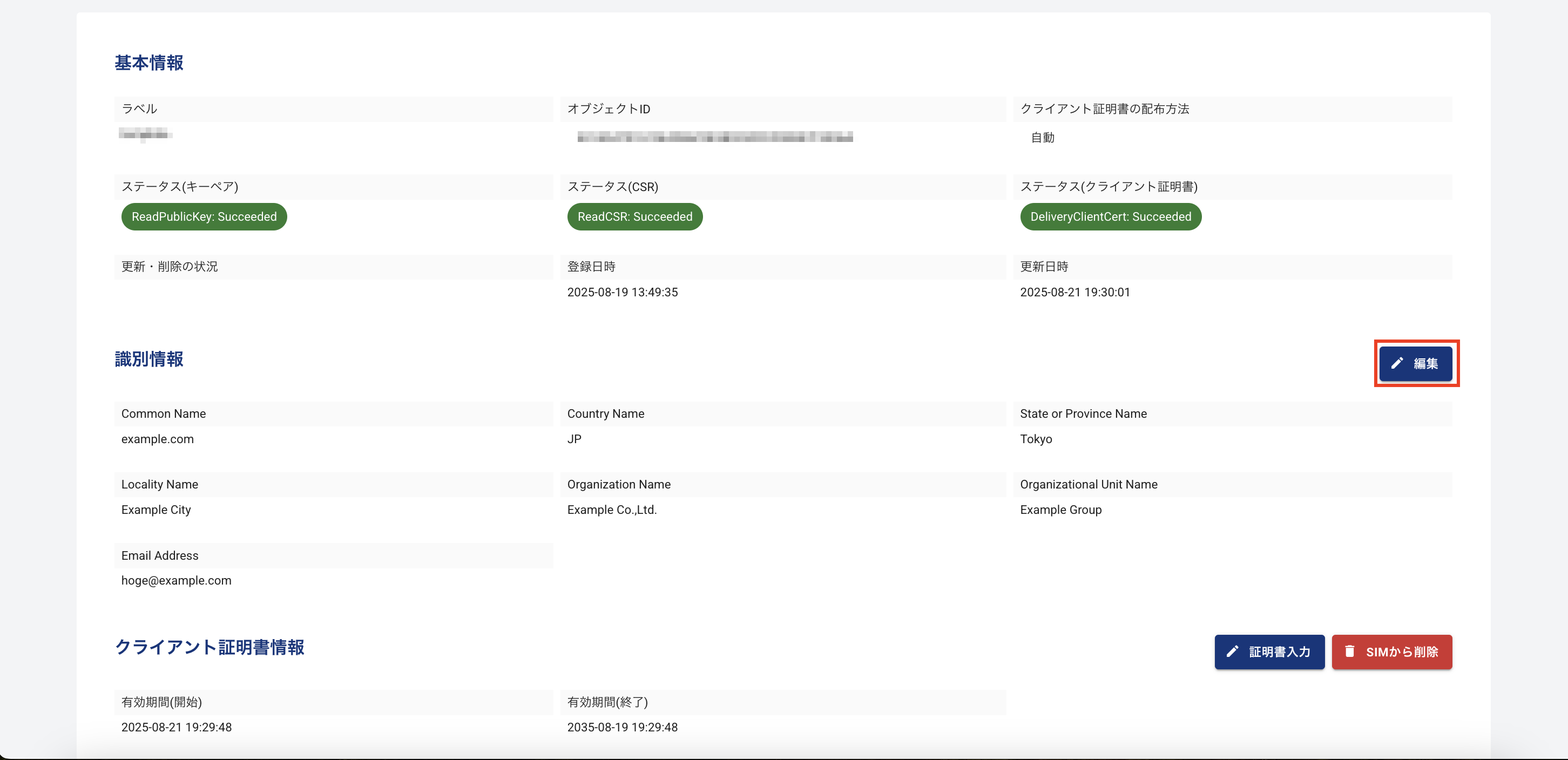
Task: Select the 登録日時 timestamp 2025-08-19 13:49:35
Action: [x=622, y=292]
